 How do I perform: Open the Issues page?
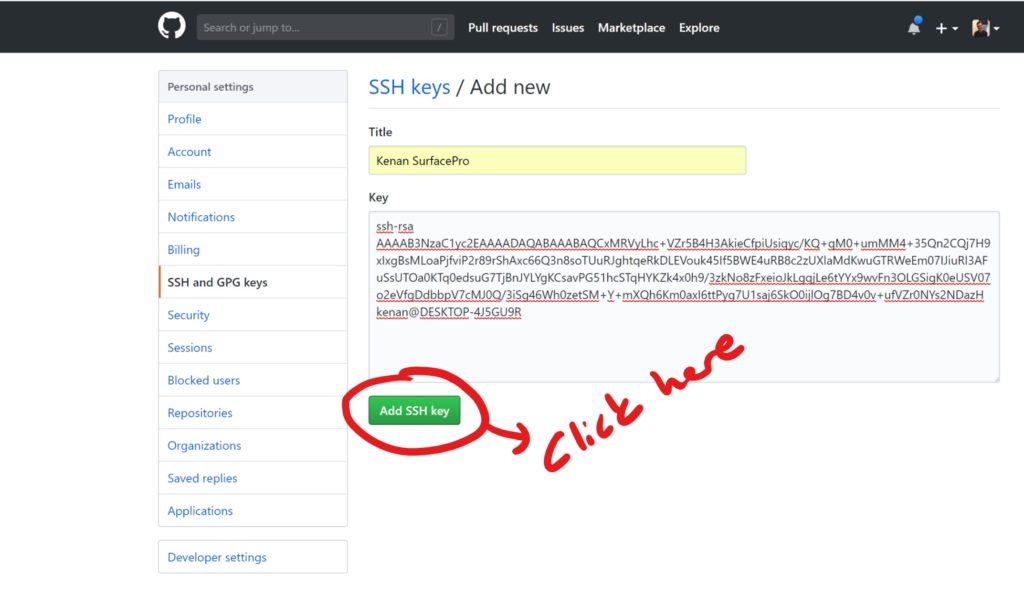point(568,28)
